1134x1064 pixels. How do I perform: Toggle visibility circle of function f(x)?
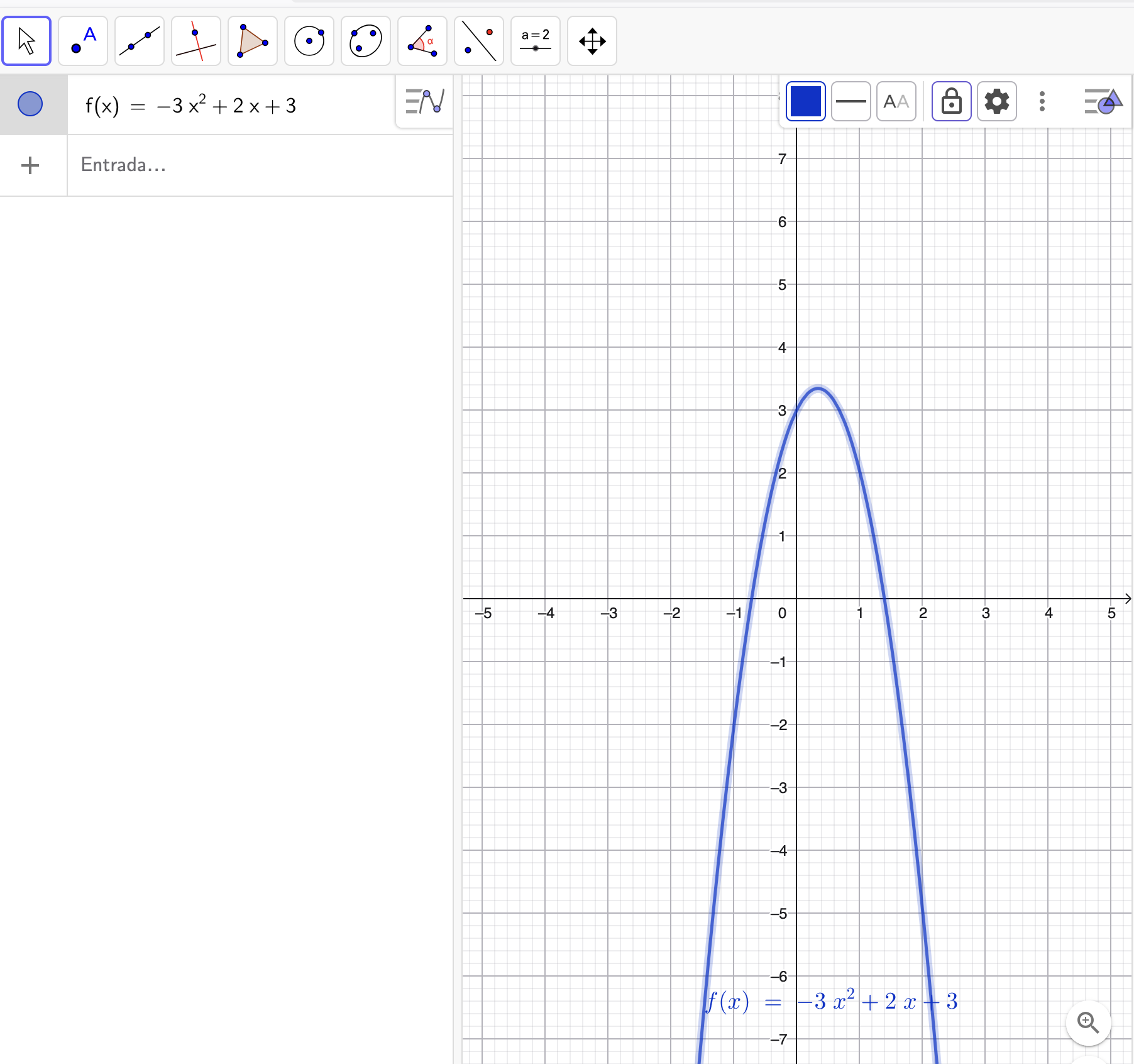(30, 104)
